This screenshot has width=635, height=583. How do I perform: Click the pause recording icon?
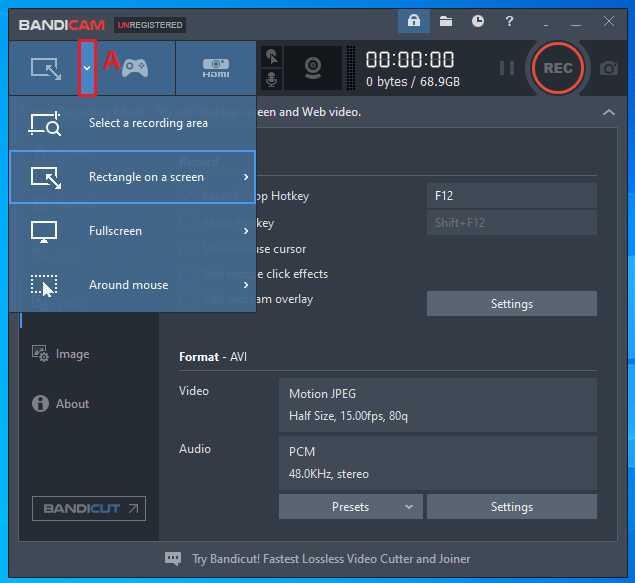click(x=507, y=68)
